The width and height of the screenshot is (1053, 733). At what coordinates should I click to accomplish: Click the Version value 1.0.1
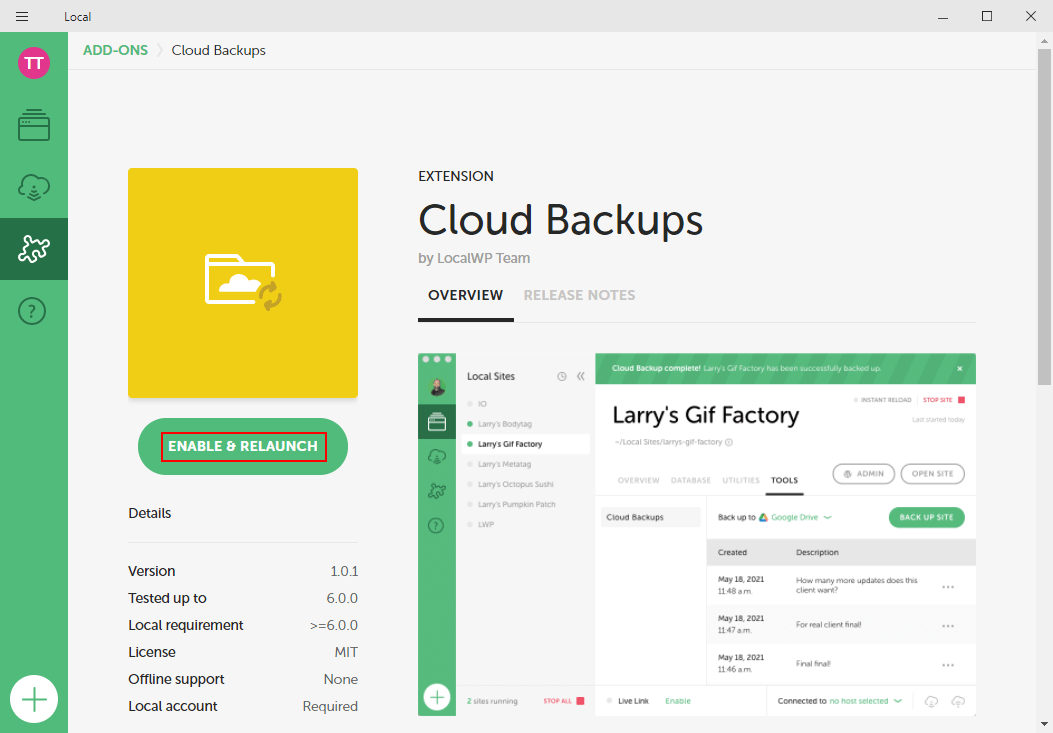(344, 571)
